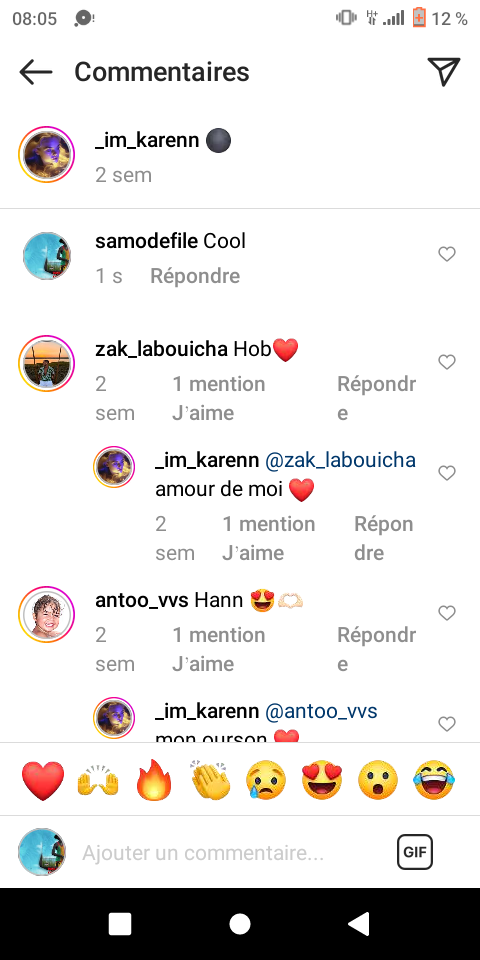Insert the clapping hands emoji
This screenshot has width=480, height=960.
click(210, 780)
